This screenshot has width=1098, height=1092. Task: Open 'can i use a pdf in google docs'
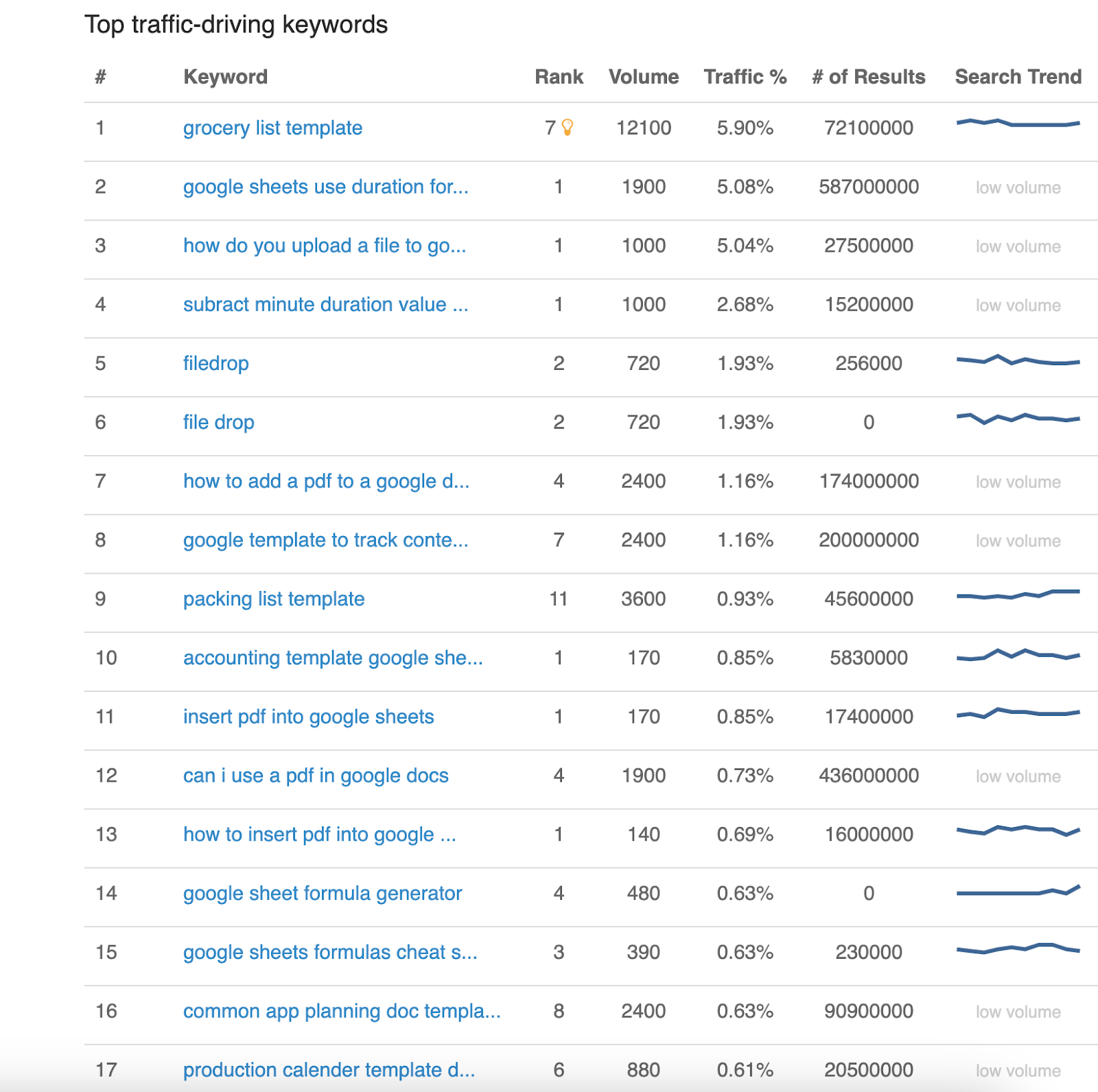coord(316,776)
